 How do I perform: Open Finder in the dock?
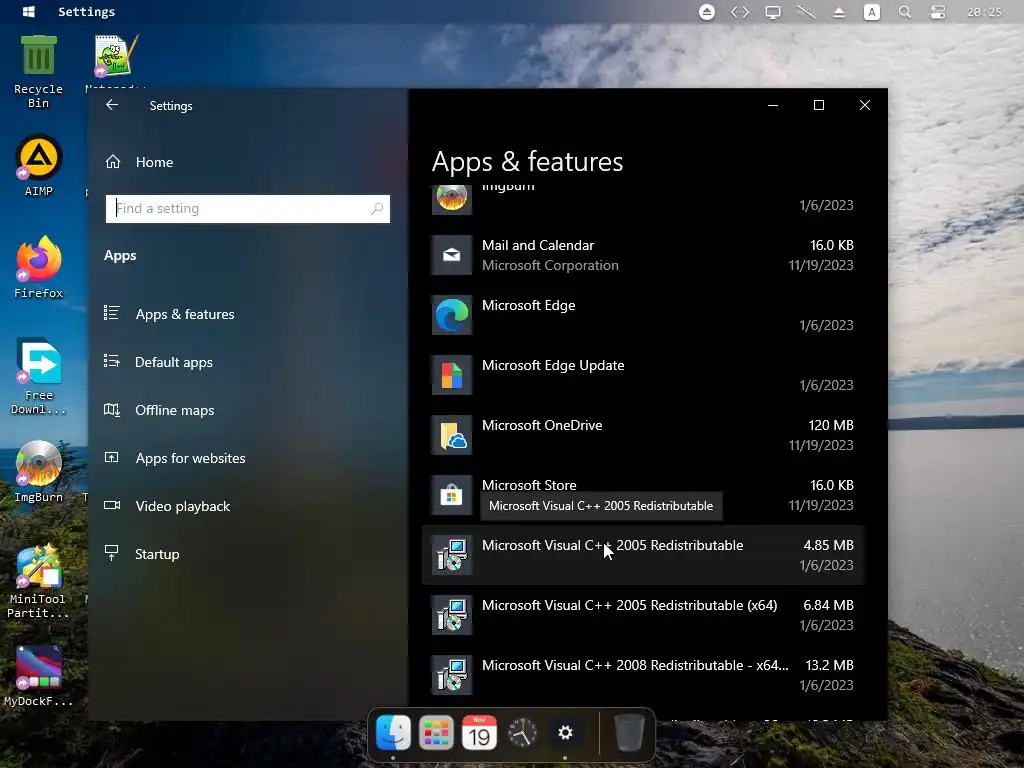393,733
